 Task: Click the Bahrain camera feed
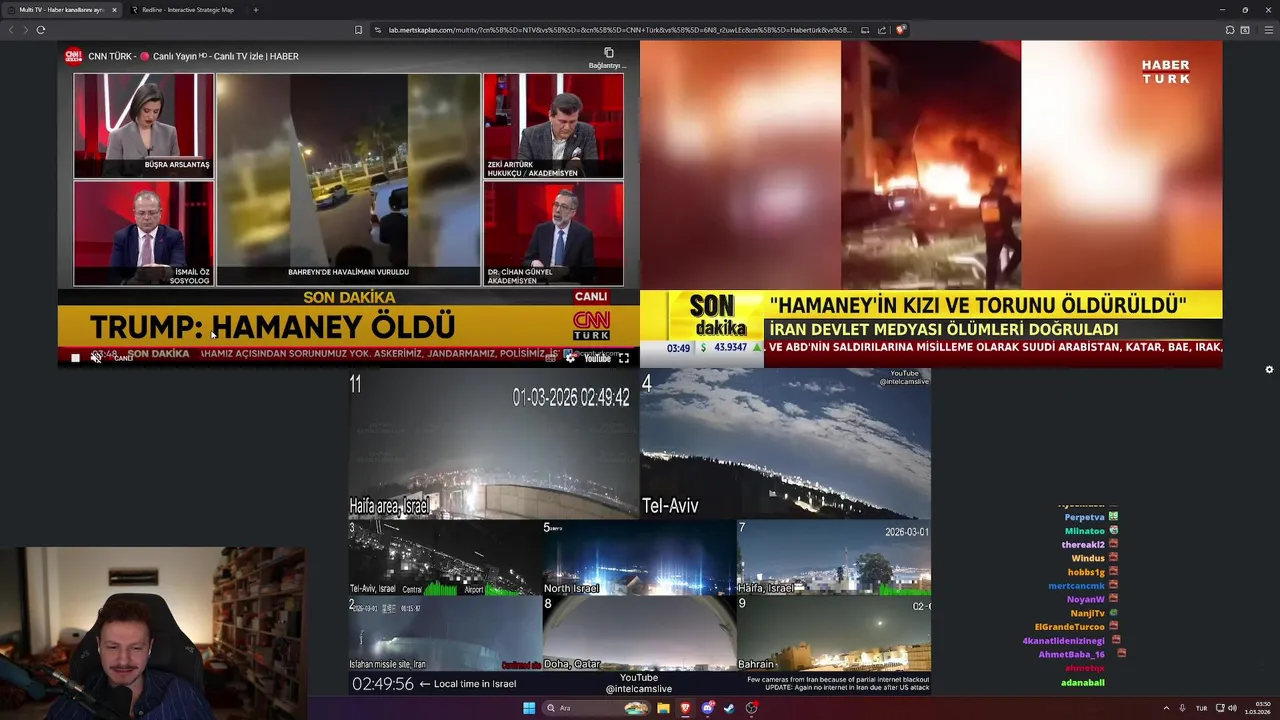[834, 633]
